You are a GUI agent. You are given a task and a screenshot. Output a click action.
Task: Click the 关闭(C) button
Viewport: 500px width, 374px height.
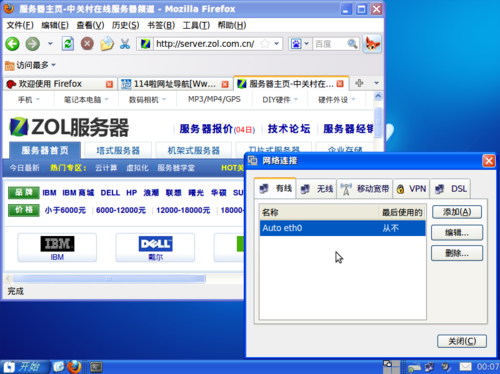pyautogui.click(x=462, y=341)
